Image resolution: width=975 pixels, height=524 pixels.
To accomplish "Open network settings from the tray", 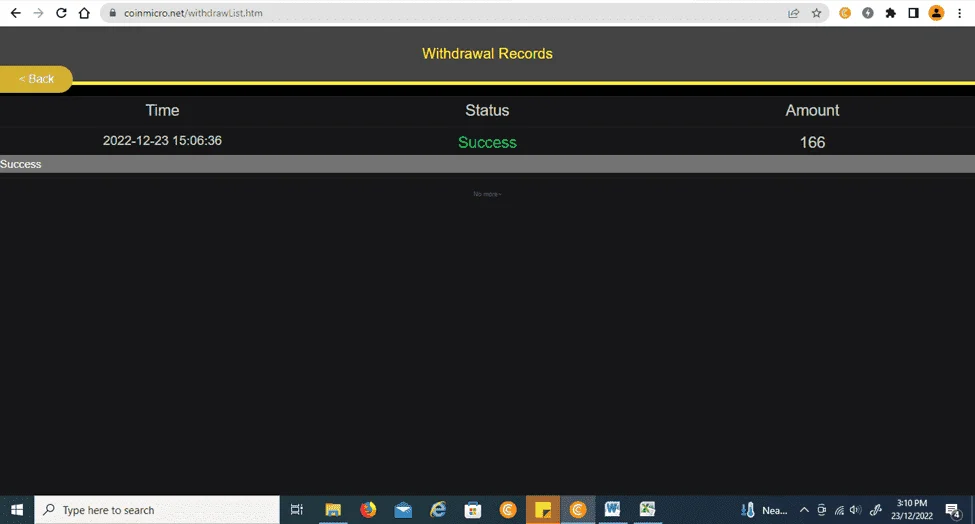I will [839, 510].
